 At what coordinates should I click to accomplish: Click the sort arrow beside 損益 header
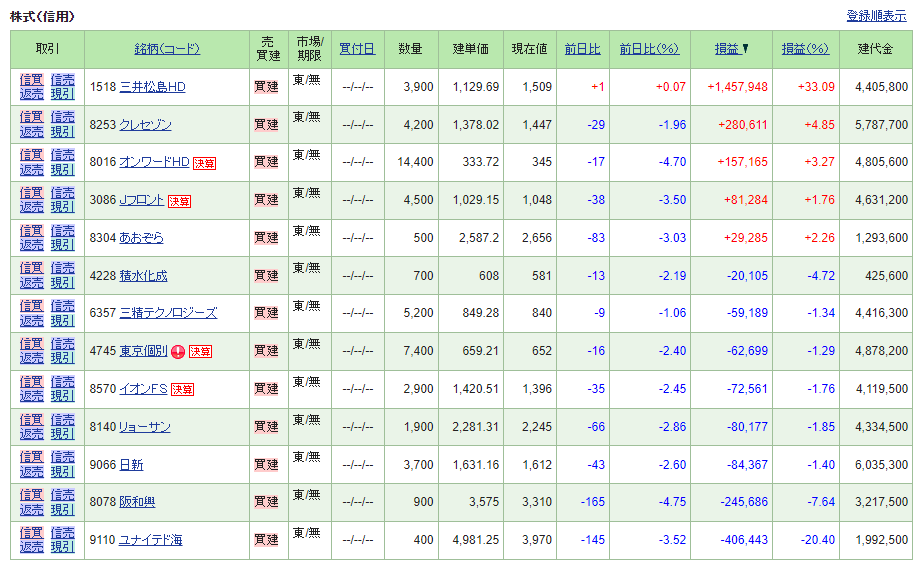pos(745,49)
